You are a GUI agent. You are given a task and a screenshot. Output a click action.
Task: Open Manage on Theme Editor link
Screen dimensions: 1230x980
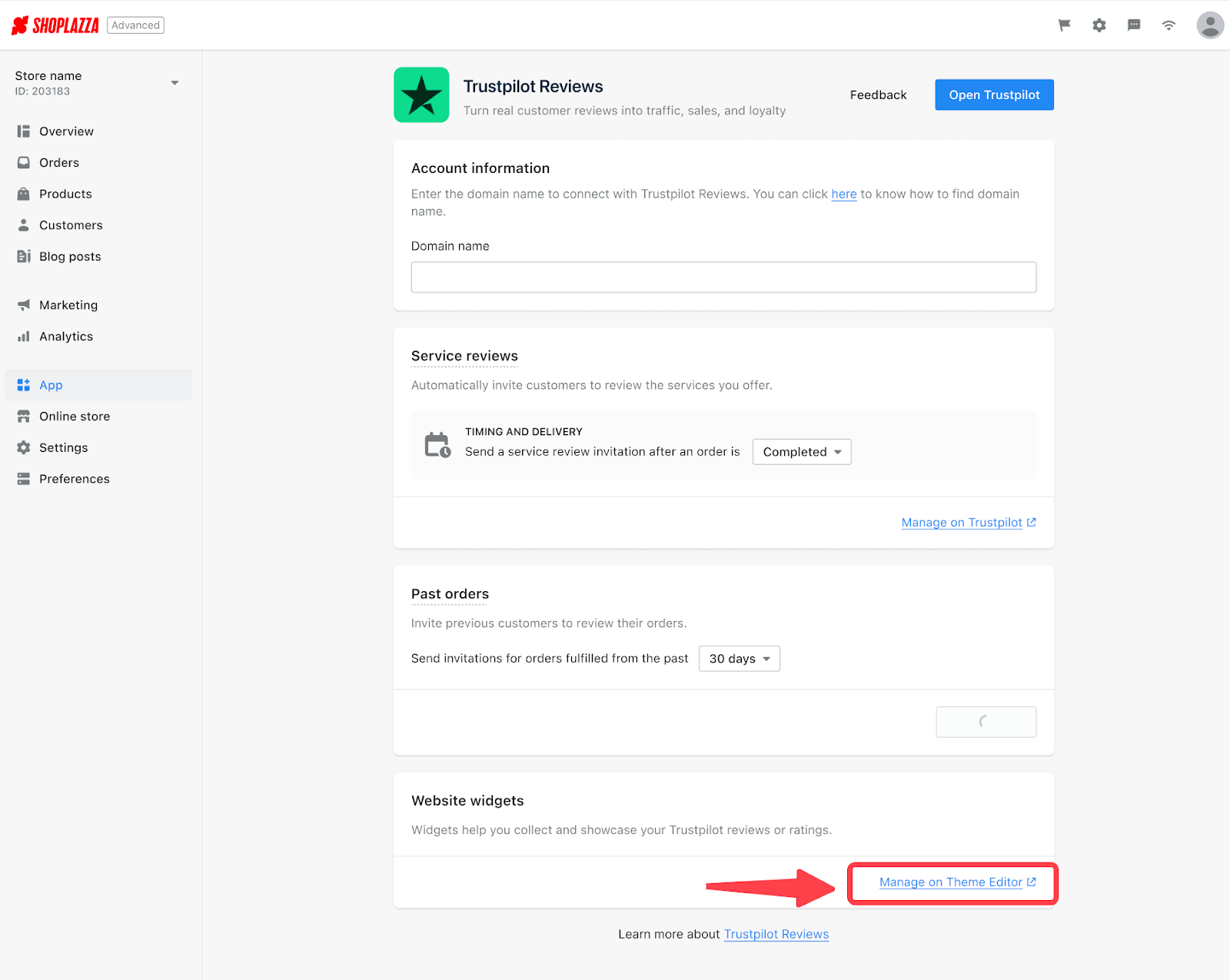[958, 882]
